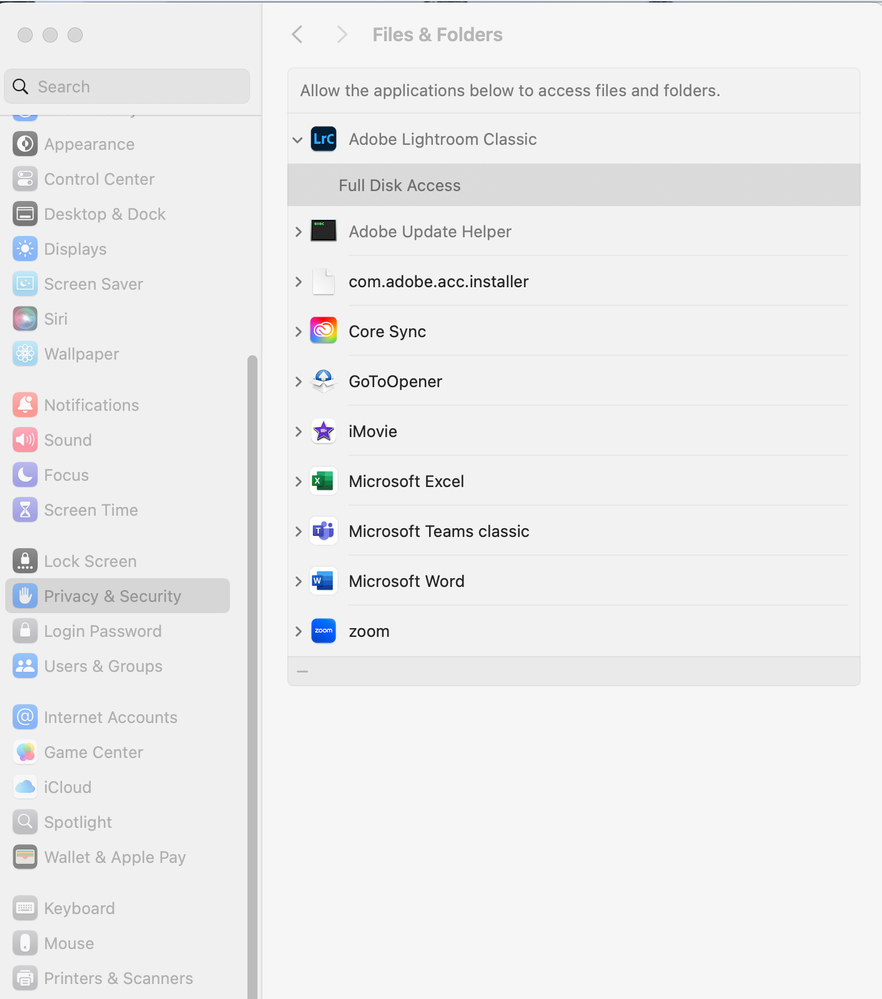This screenshot has width=882, height=999.
Task: Expand the Adobe Update Helper entry
Action: [298, 231]
